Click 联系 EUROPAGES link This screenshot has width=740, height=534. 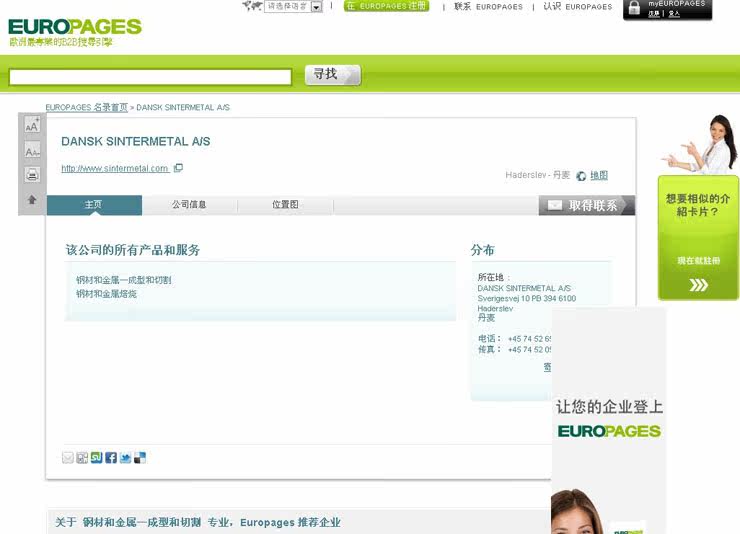488,7
